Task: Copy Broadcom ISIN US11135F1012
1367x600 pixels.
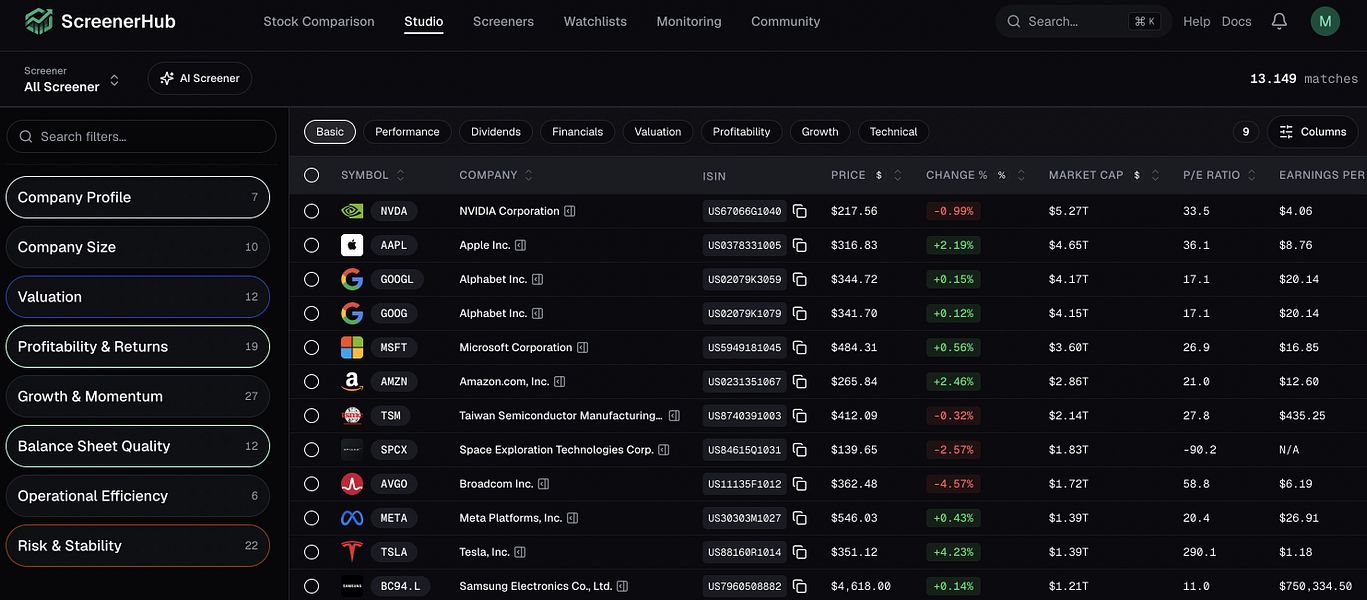Action: pyautogui.click(x=800, y=484)
